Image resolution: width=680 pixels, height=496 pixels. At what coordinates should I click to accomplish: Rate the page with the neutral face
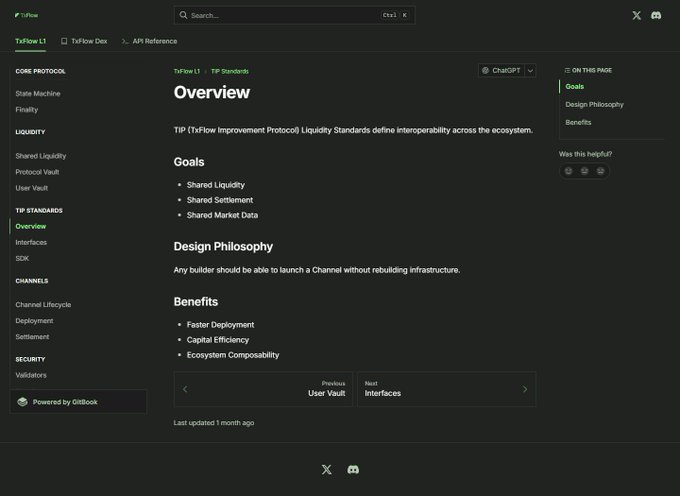(585, 171)
